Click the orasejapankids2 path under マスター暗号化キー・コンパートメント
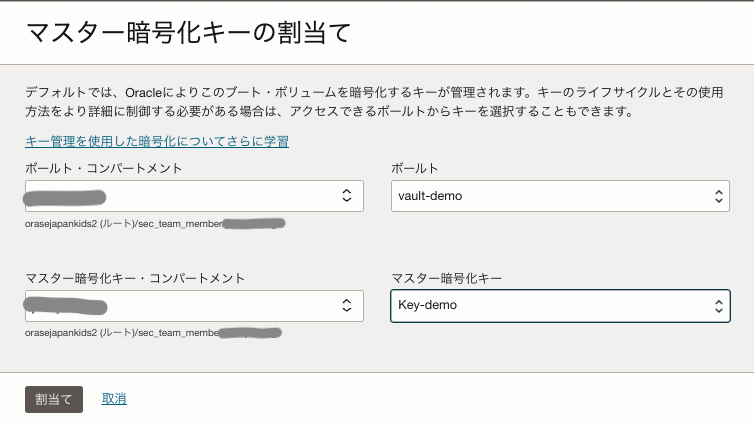Viewport: 754px width, 424px height. tap(120, 332)
